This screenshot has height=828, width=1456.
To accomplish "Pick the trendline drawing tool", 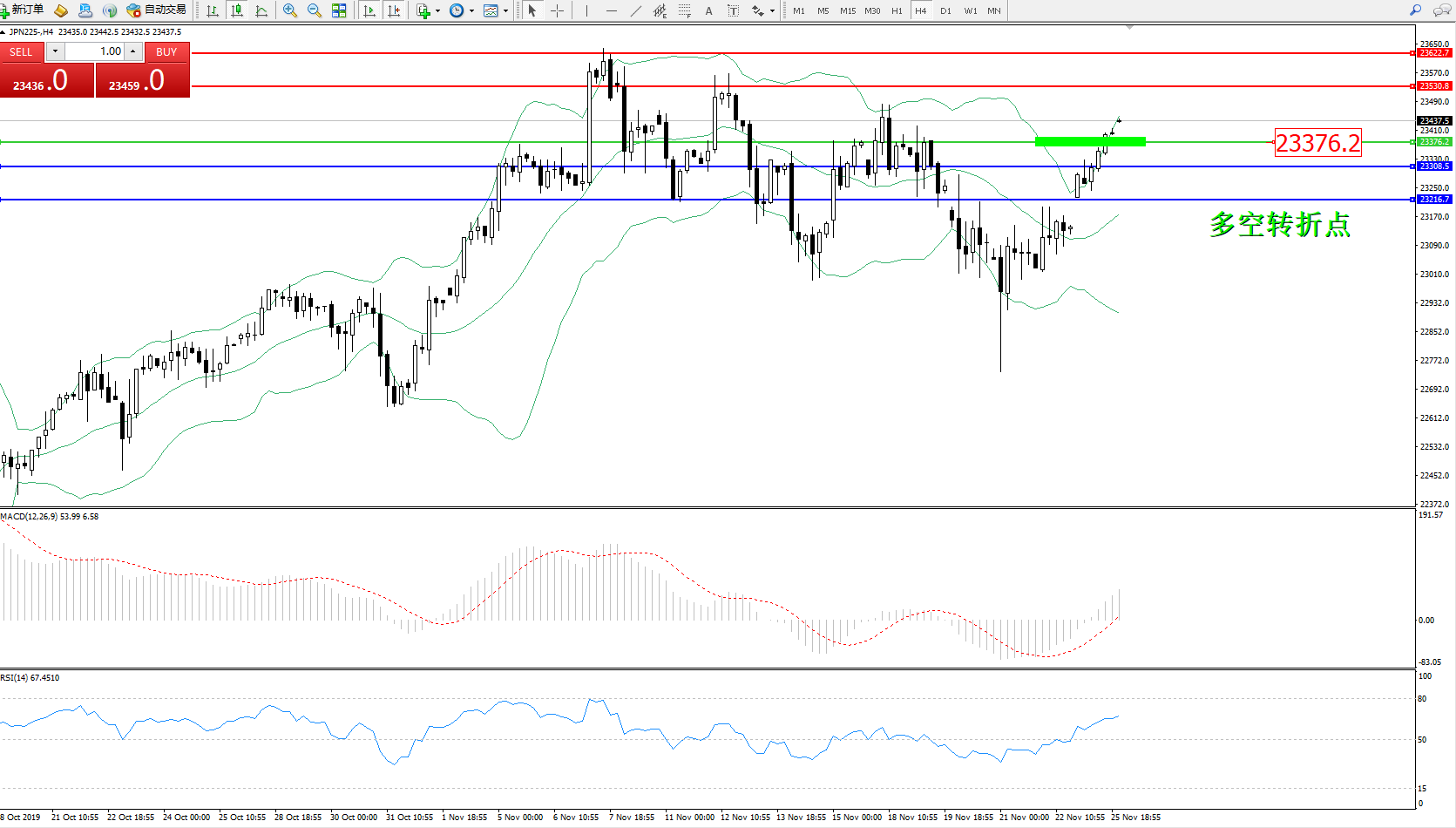I will pyautogui.click(x=636, y=10).
